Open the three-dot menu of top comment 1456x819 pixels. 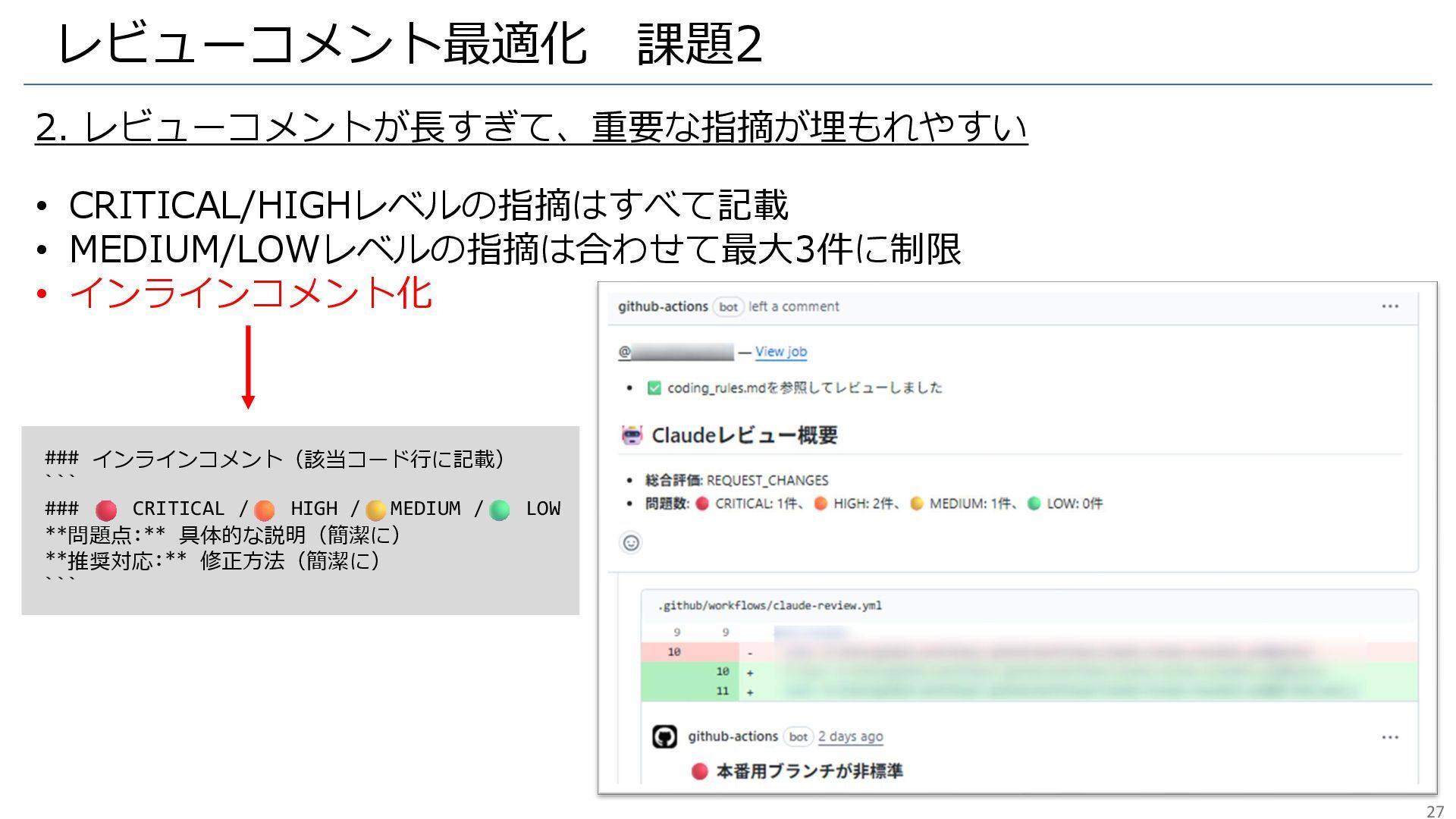1389,306
